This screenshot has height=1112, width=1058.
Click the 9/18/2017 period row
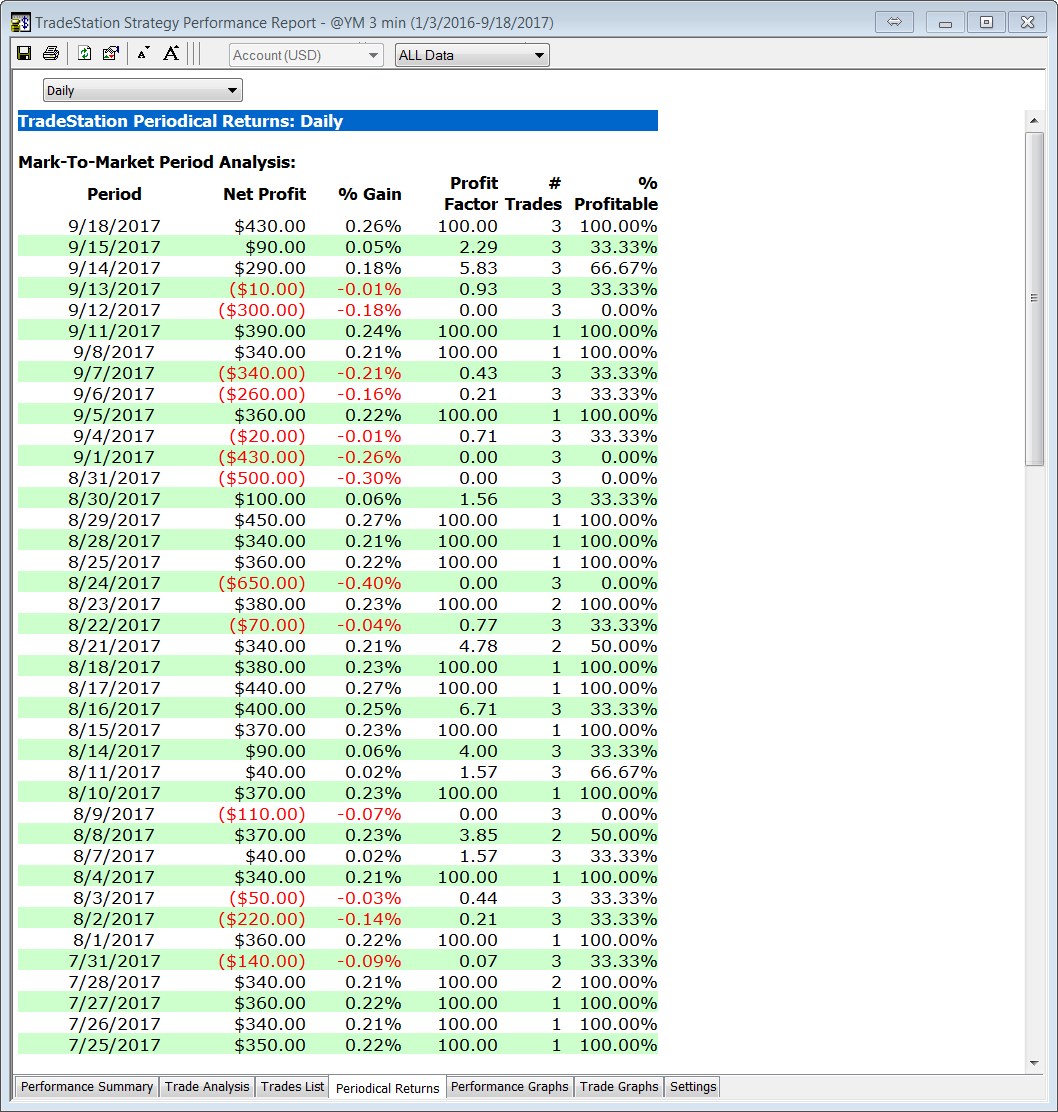tap(114, 226)
